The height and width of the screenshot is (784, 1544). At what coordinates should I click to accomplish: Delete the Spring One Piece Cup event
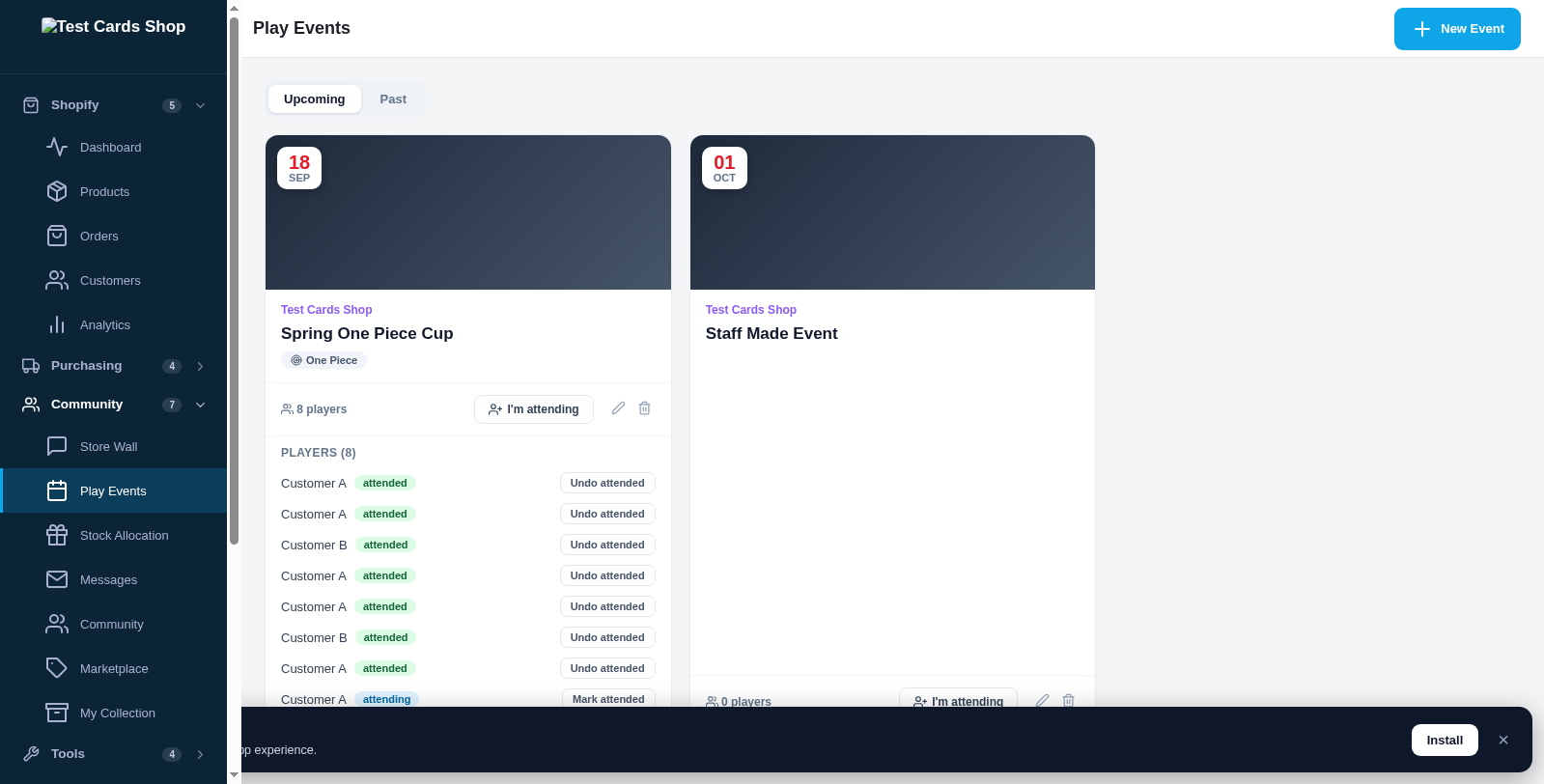coord(644,408)
